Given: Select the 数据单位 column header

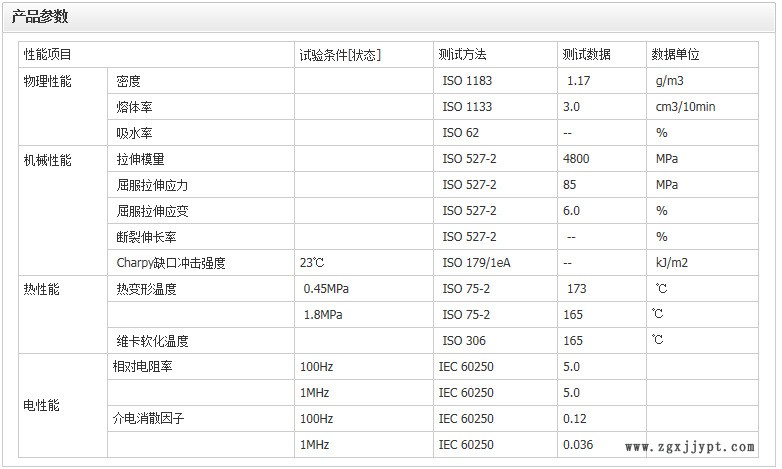Looking at the screenshot, I should 675,55.
